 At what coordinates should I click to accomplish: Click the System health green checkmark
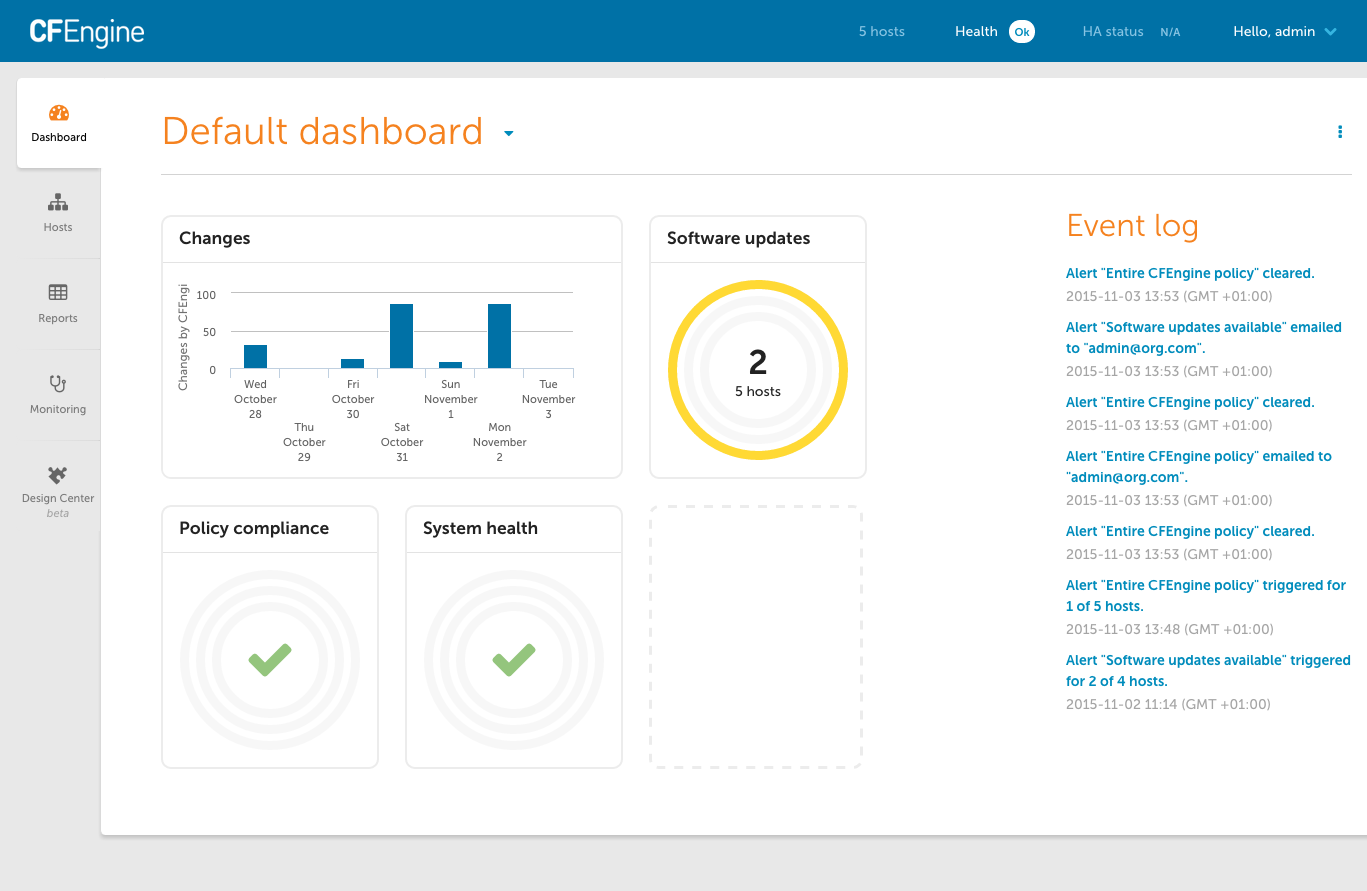(514, 660)
